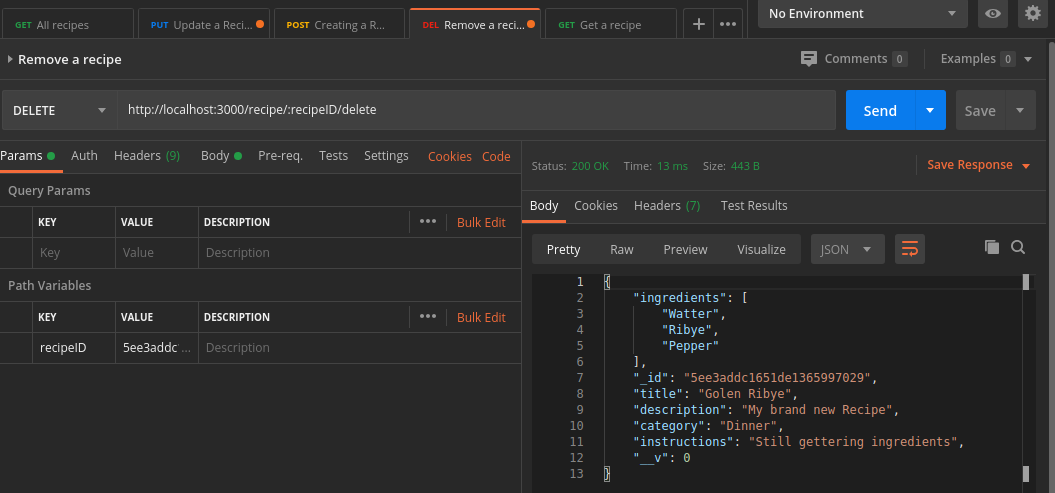Search the response body with magnifier icon
The image size is (1055, 493).
point(1018,248)
